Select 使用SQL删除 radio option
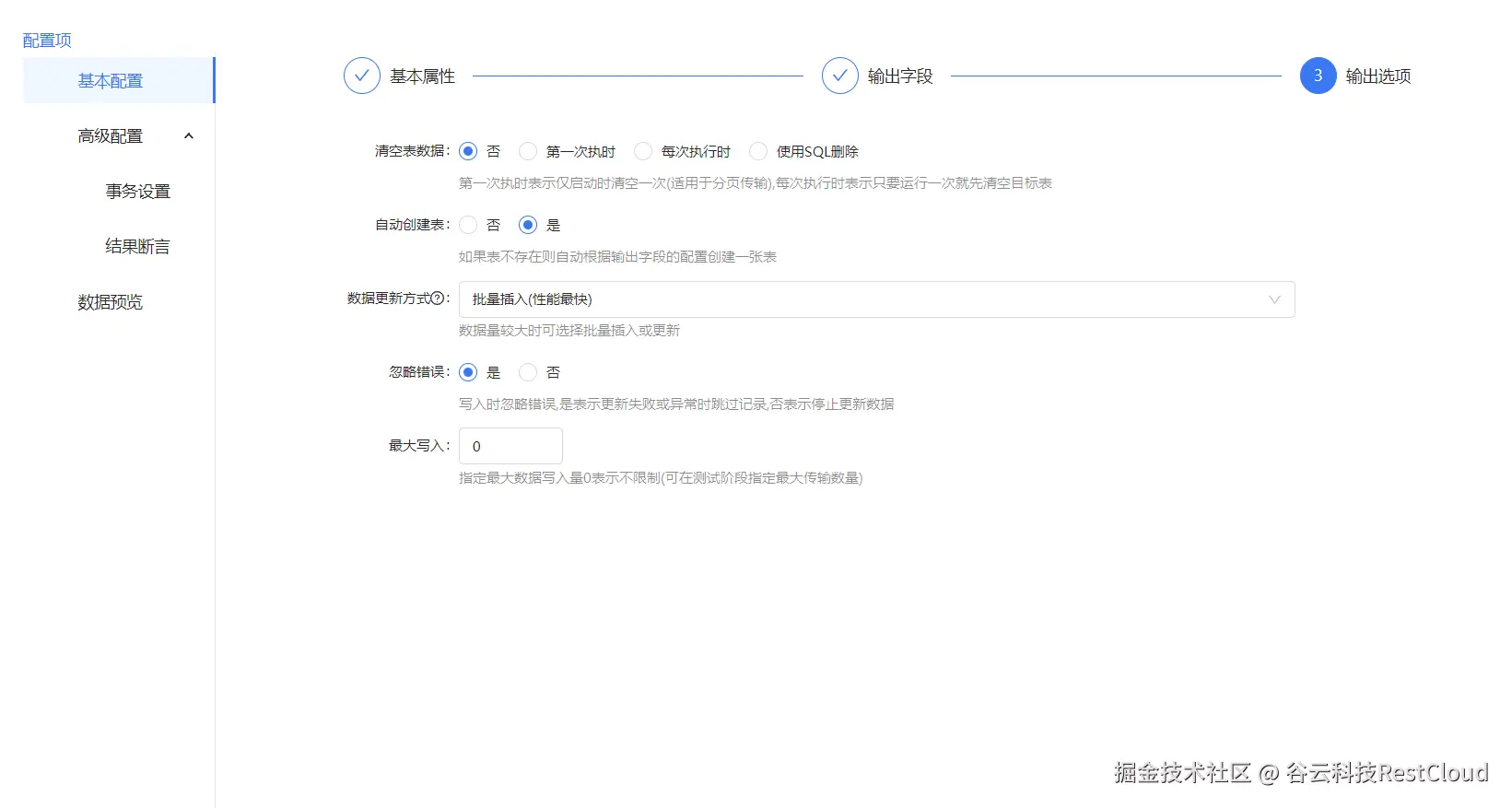 758,151
